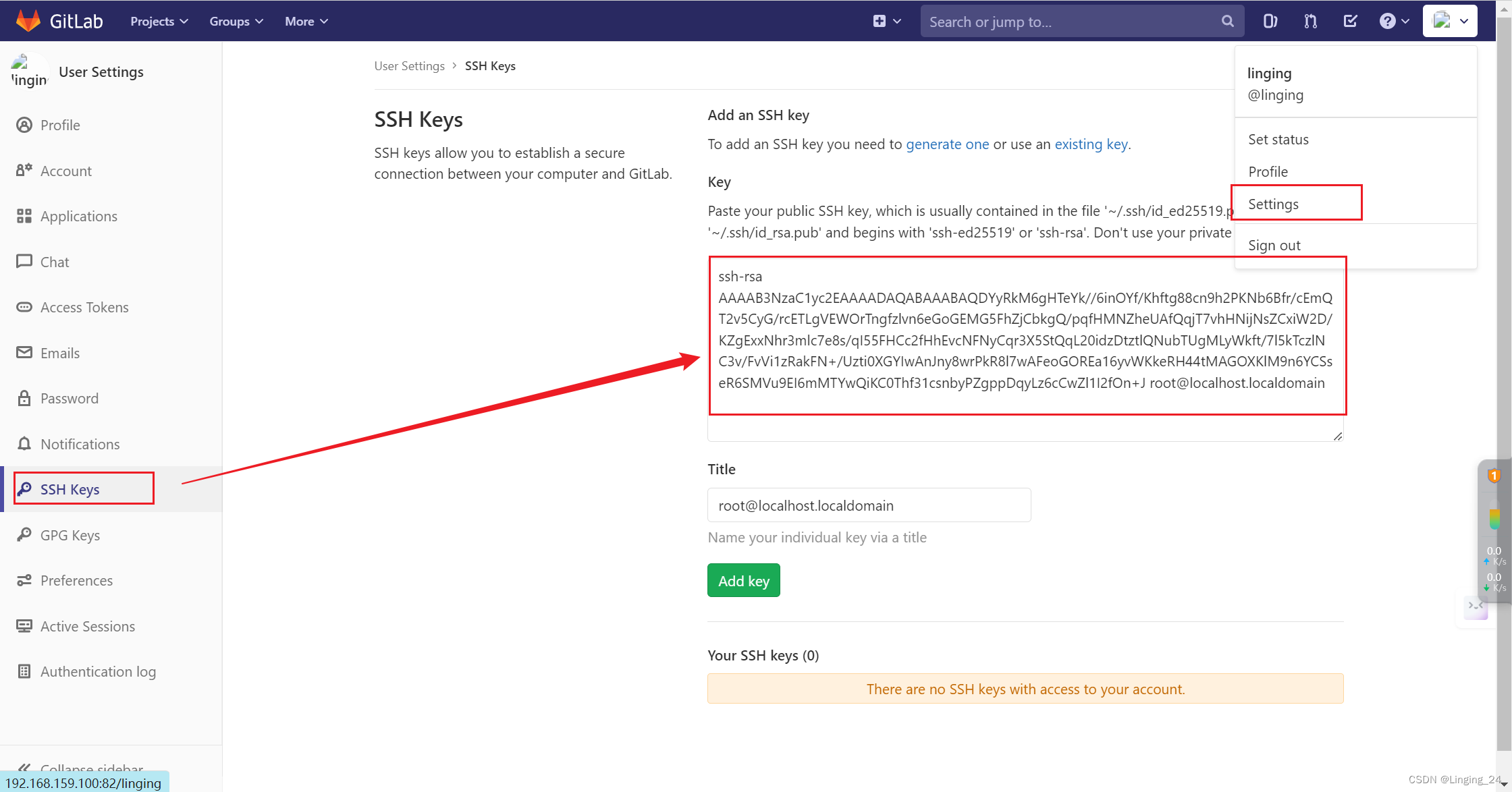Click the search magnifier icon
Screen dimensions: 1512x792
1228,21
